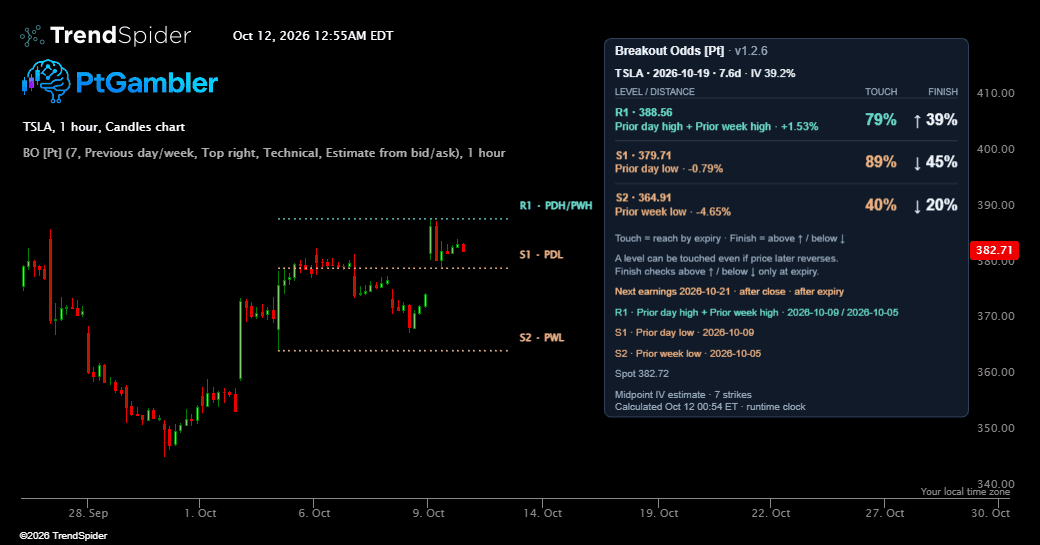1040x545 pixels.
Task: Click the R1 dates line 2026-10-09 / 2026-10-05
Action: 757,312
